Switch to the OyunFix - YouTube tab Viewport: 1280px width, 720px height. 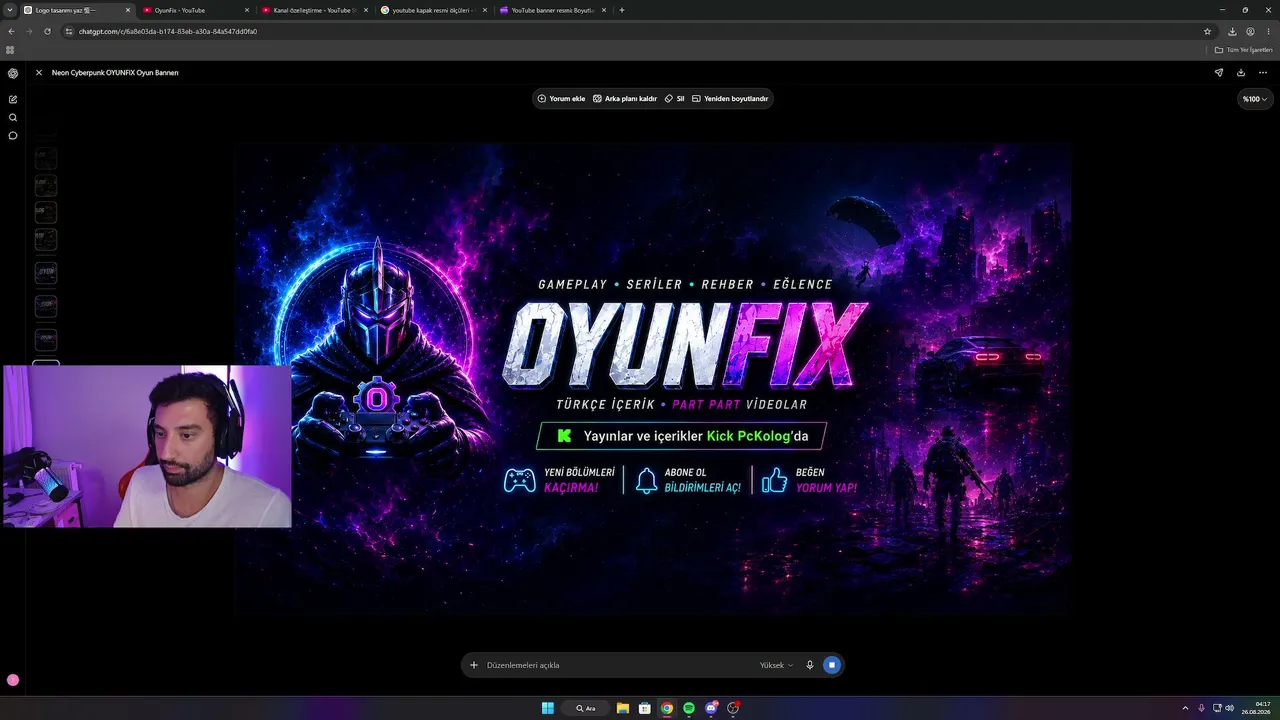196,10
